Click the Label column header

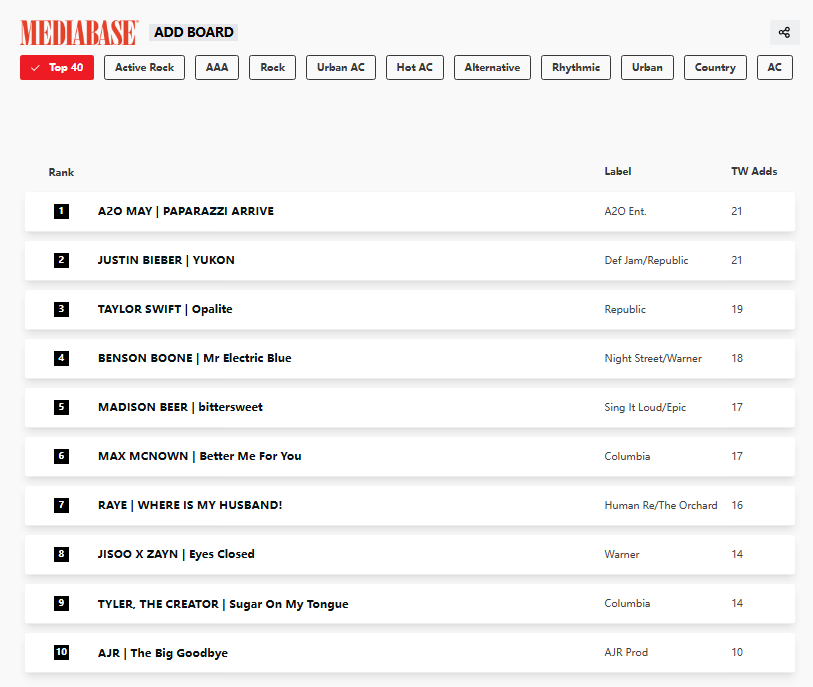pos(618,172)
